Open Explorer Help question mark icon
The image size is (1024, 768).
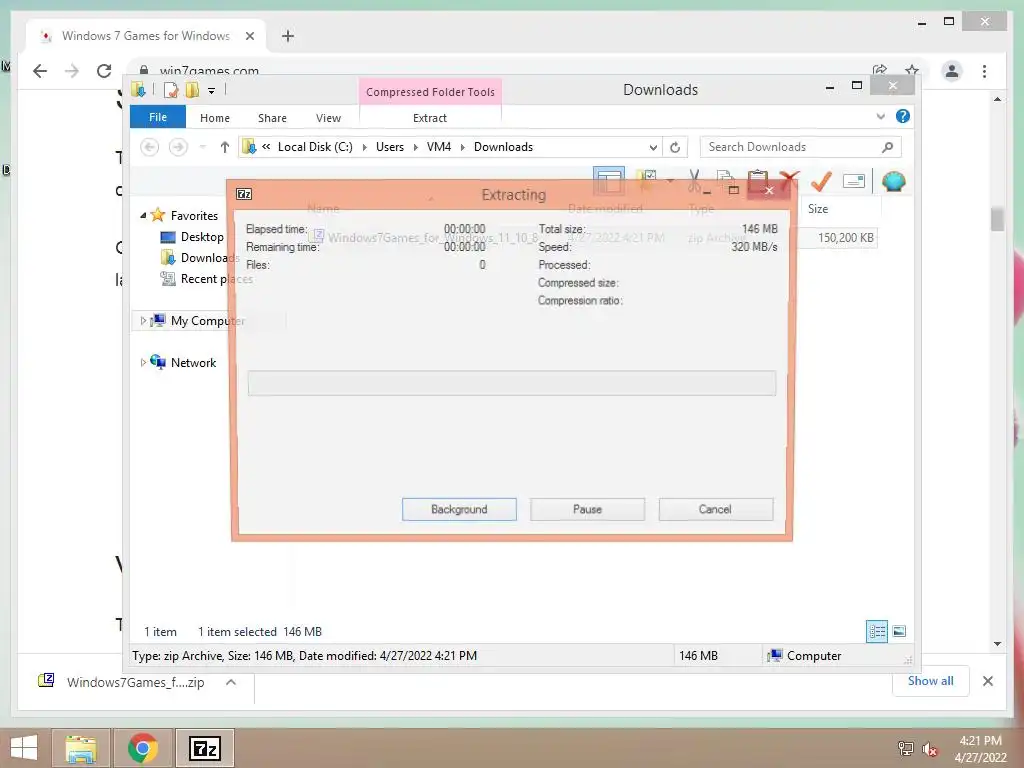[903, 116]
